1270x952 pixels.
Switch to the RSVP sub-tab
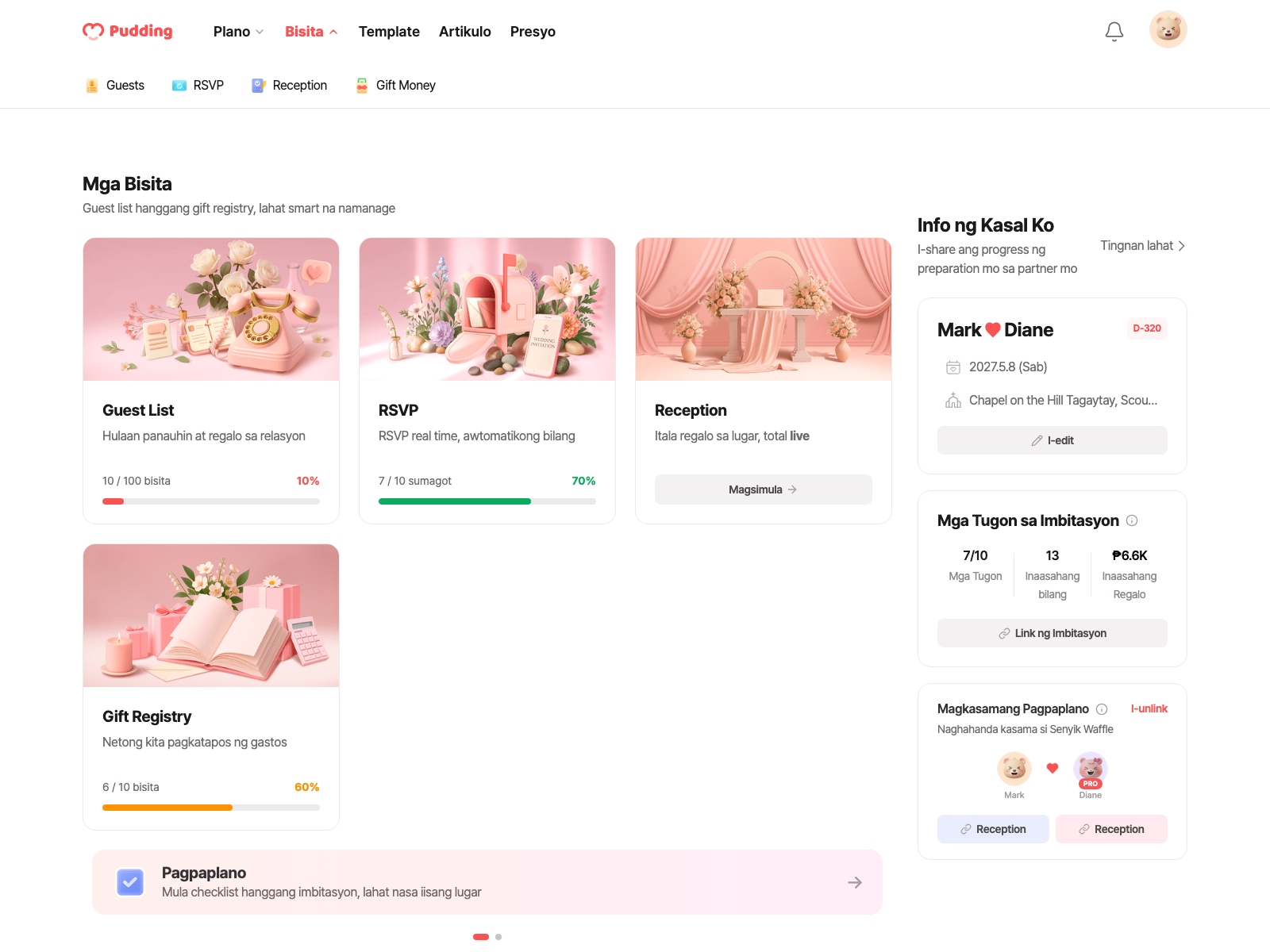coord(198,86)
